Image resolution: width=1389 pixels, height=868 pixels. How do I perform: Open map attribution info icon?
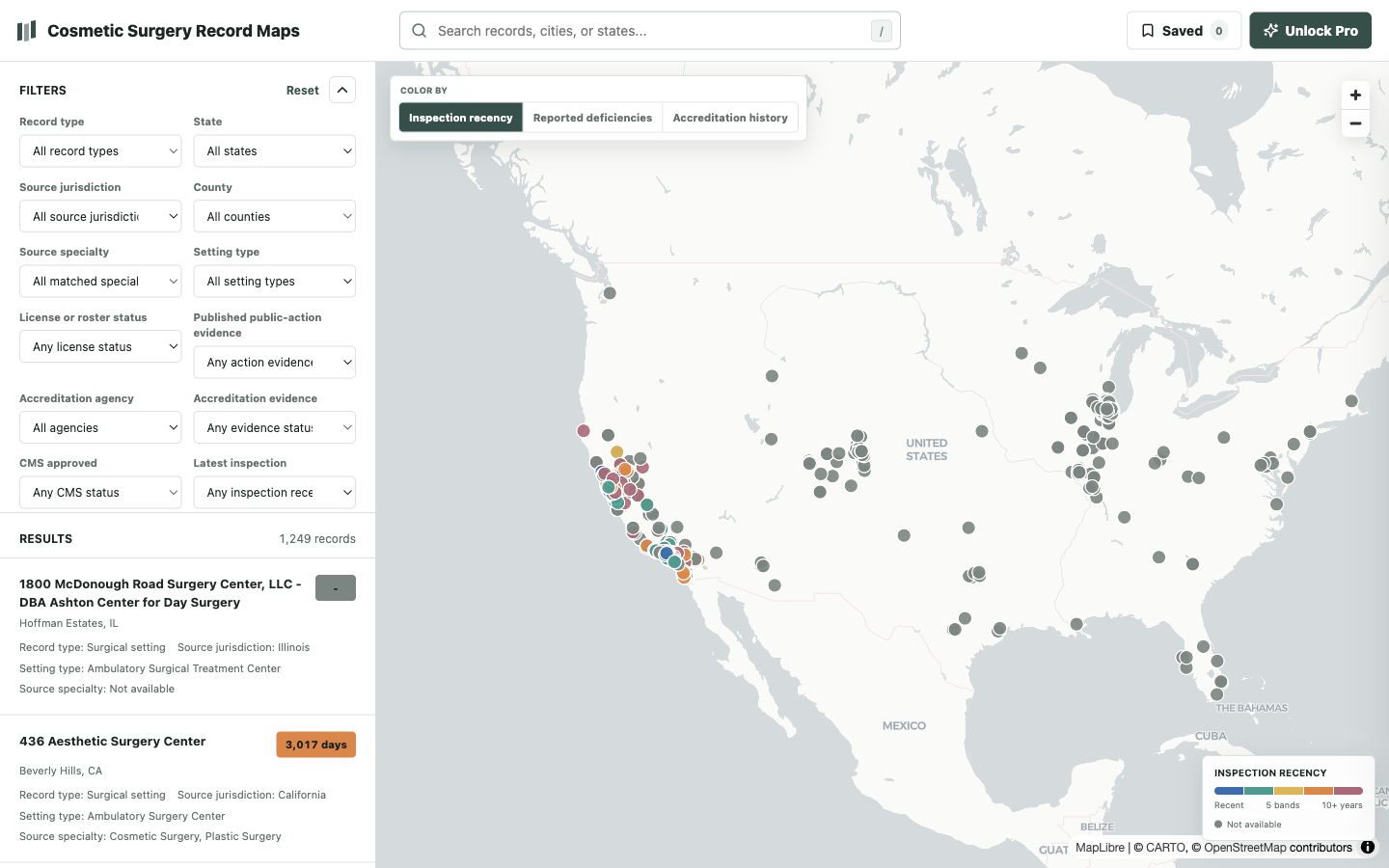1368,848
